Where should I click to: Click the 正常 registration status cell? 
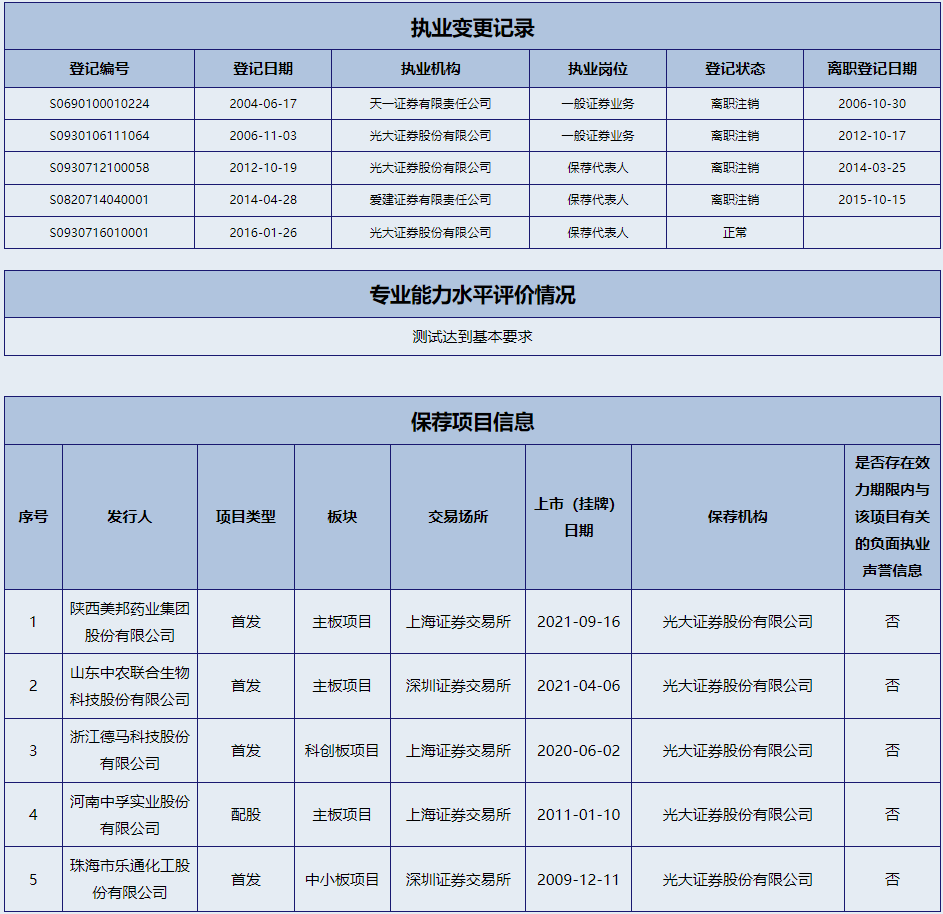734,233
